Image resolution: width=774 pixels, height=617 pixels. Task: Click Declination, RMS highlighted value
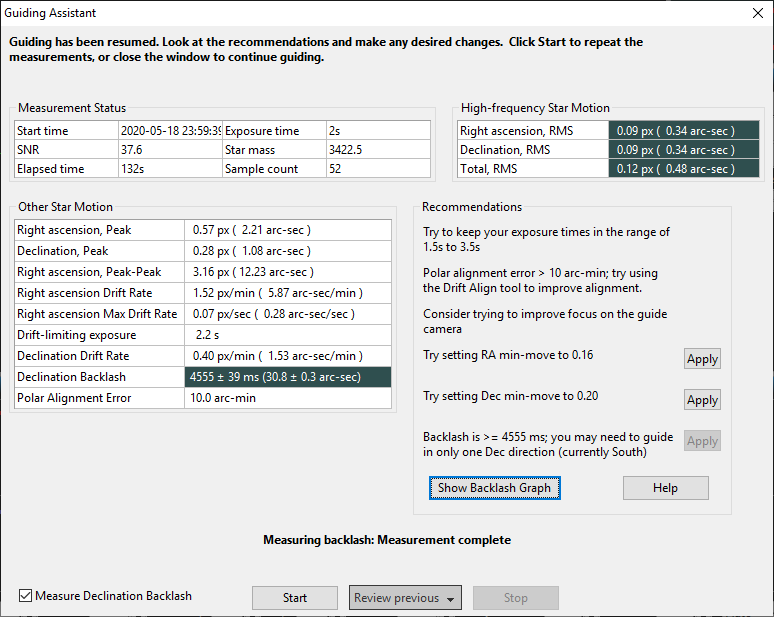point(684,150)
